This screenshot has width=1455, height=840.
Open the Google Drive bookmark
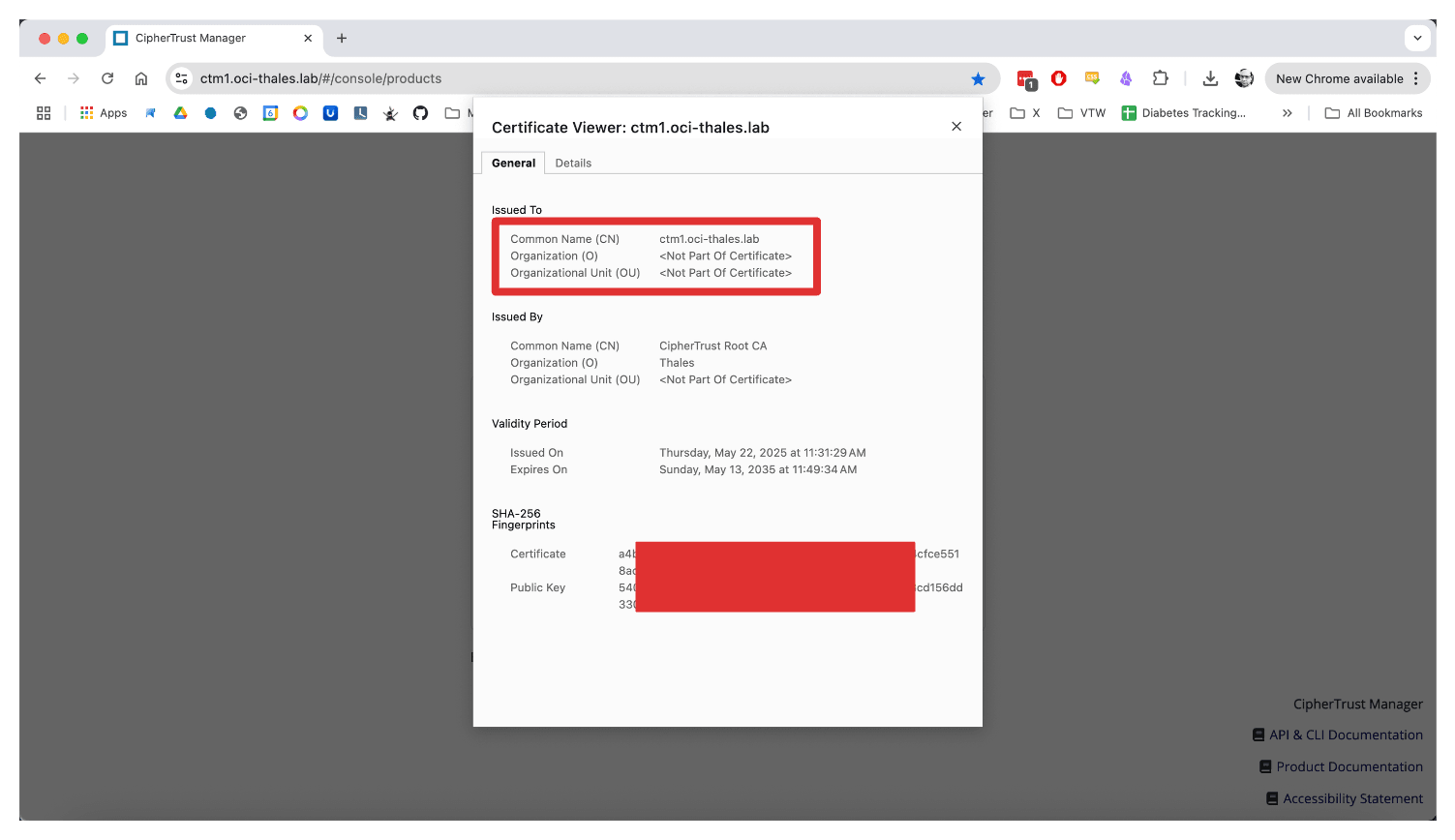(x=180, y=113)
